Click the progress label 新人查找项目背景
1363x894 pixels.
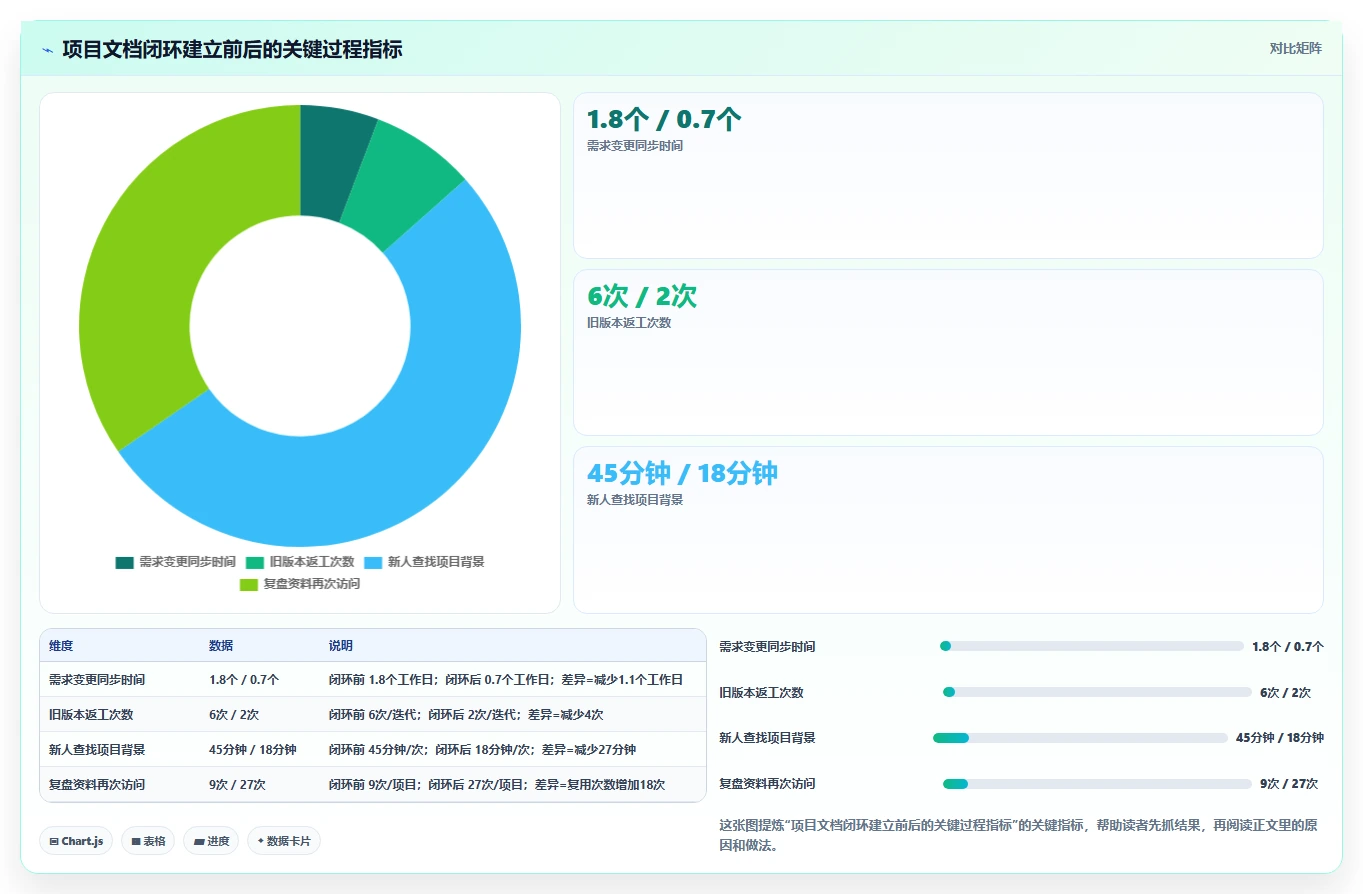pos(767,738)
